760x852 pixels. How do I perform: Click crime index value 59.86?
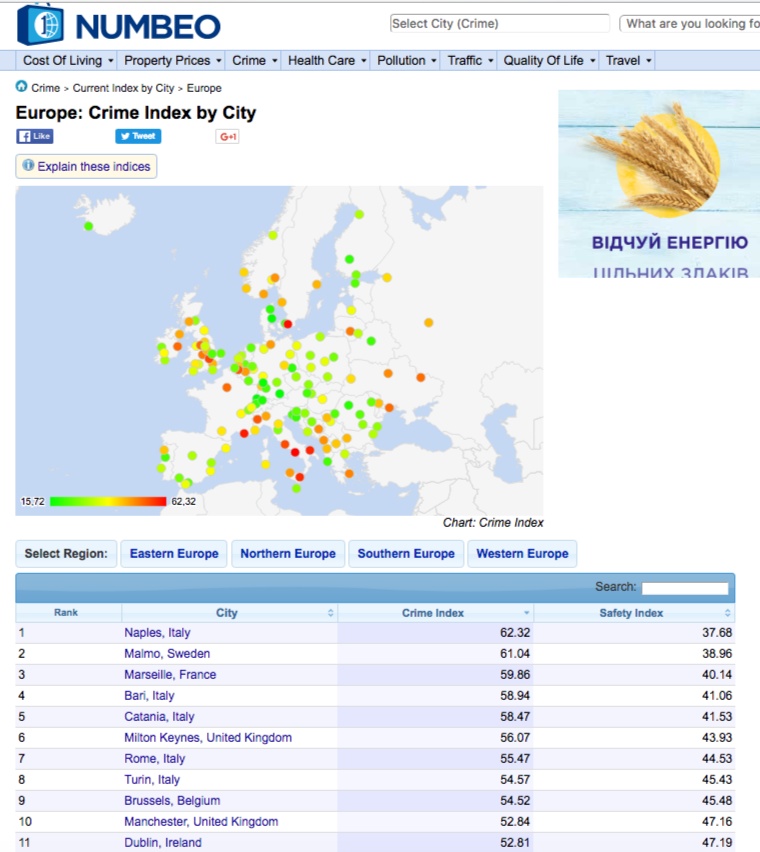pos(514,675)
